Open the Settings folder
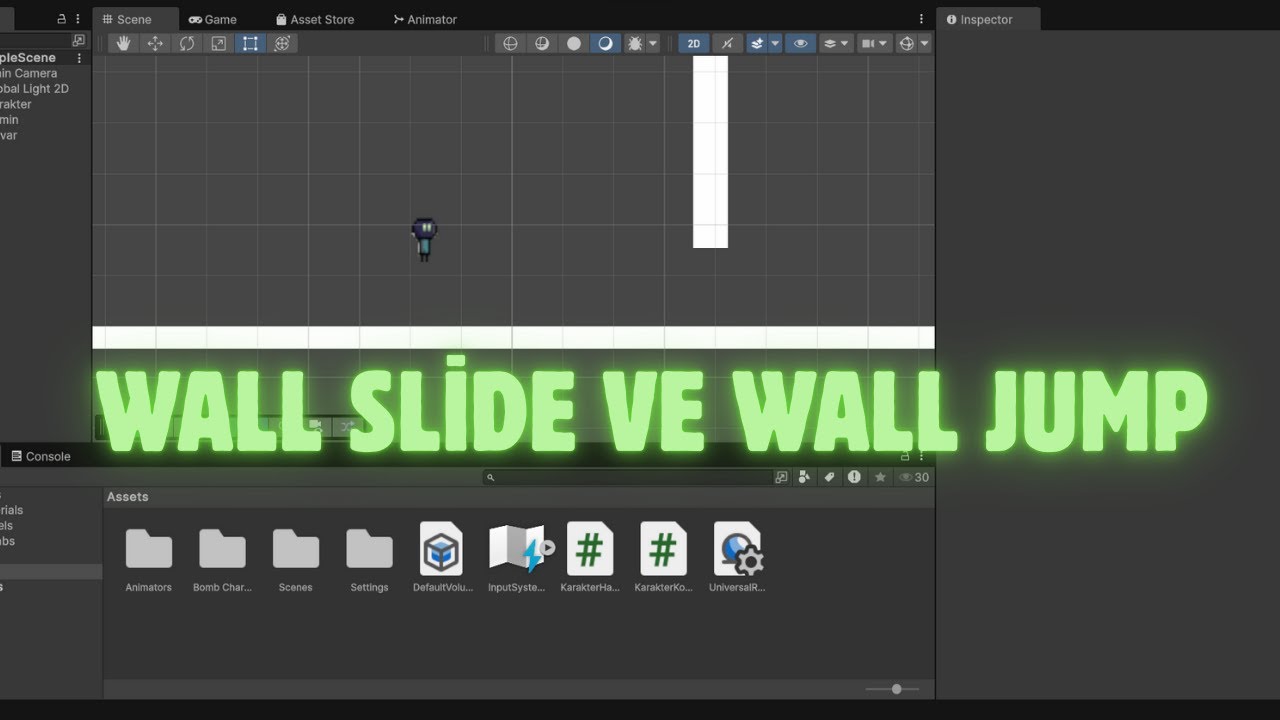 369,558
